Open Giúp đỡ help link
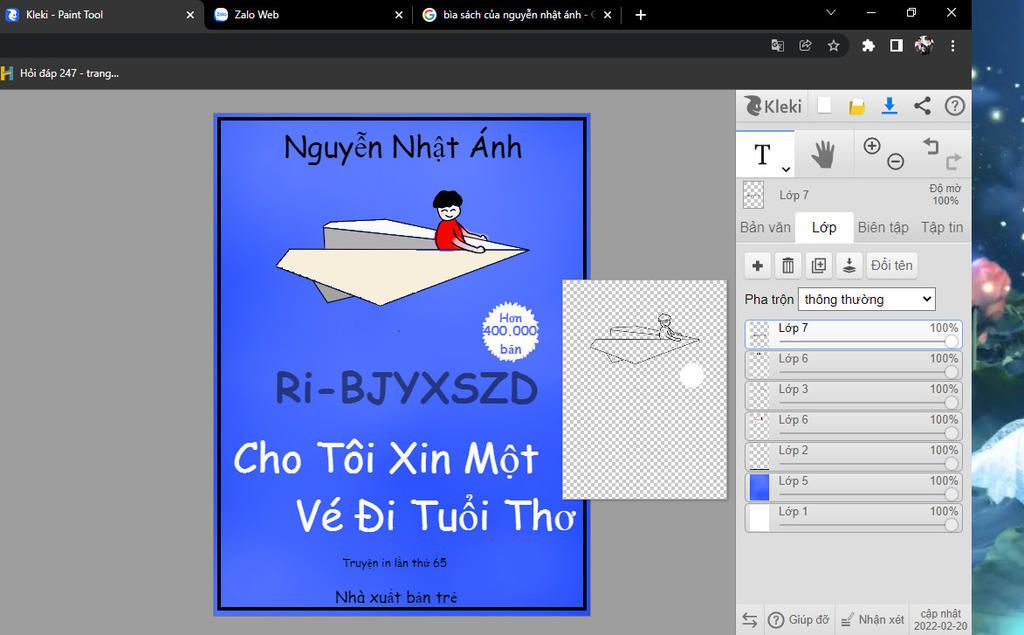 point(798,619)
